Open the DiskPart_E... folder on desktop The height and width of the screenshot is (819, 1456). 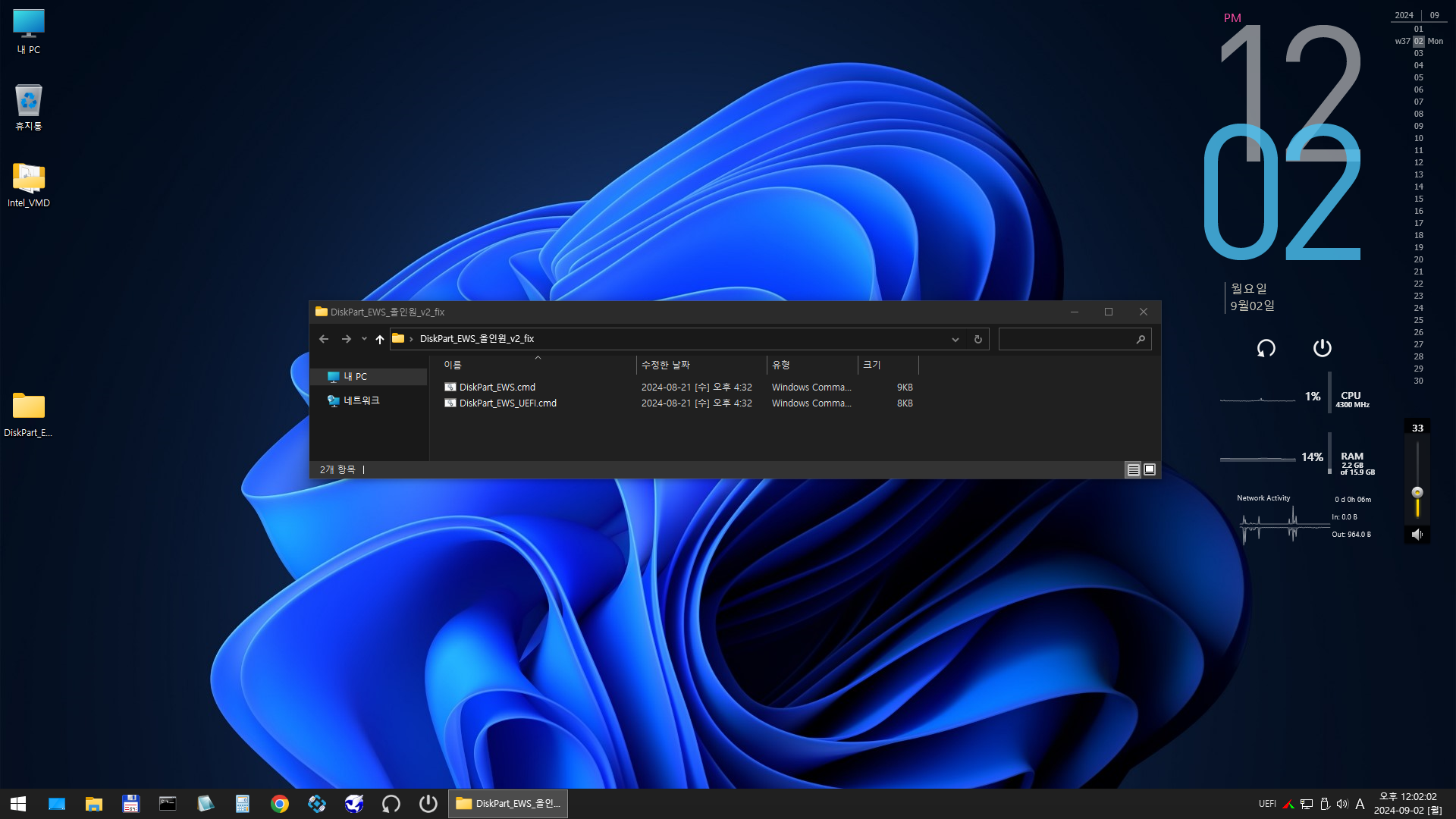(29, 415)
